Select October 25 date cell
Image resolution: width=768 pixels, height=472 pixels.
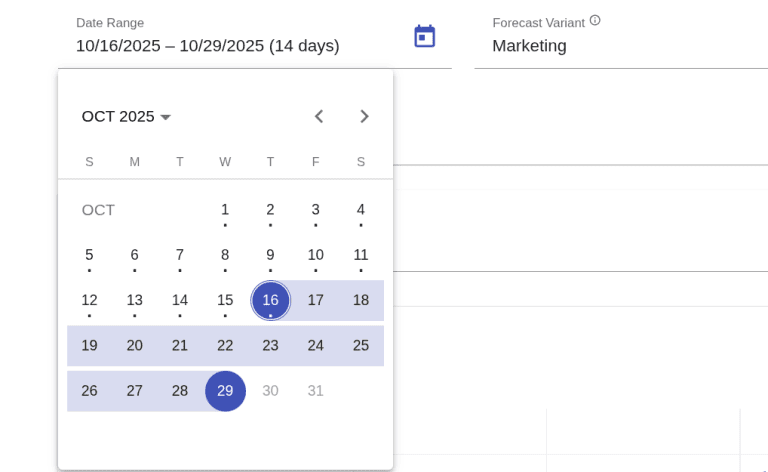361,346
